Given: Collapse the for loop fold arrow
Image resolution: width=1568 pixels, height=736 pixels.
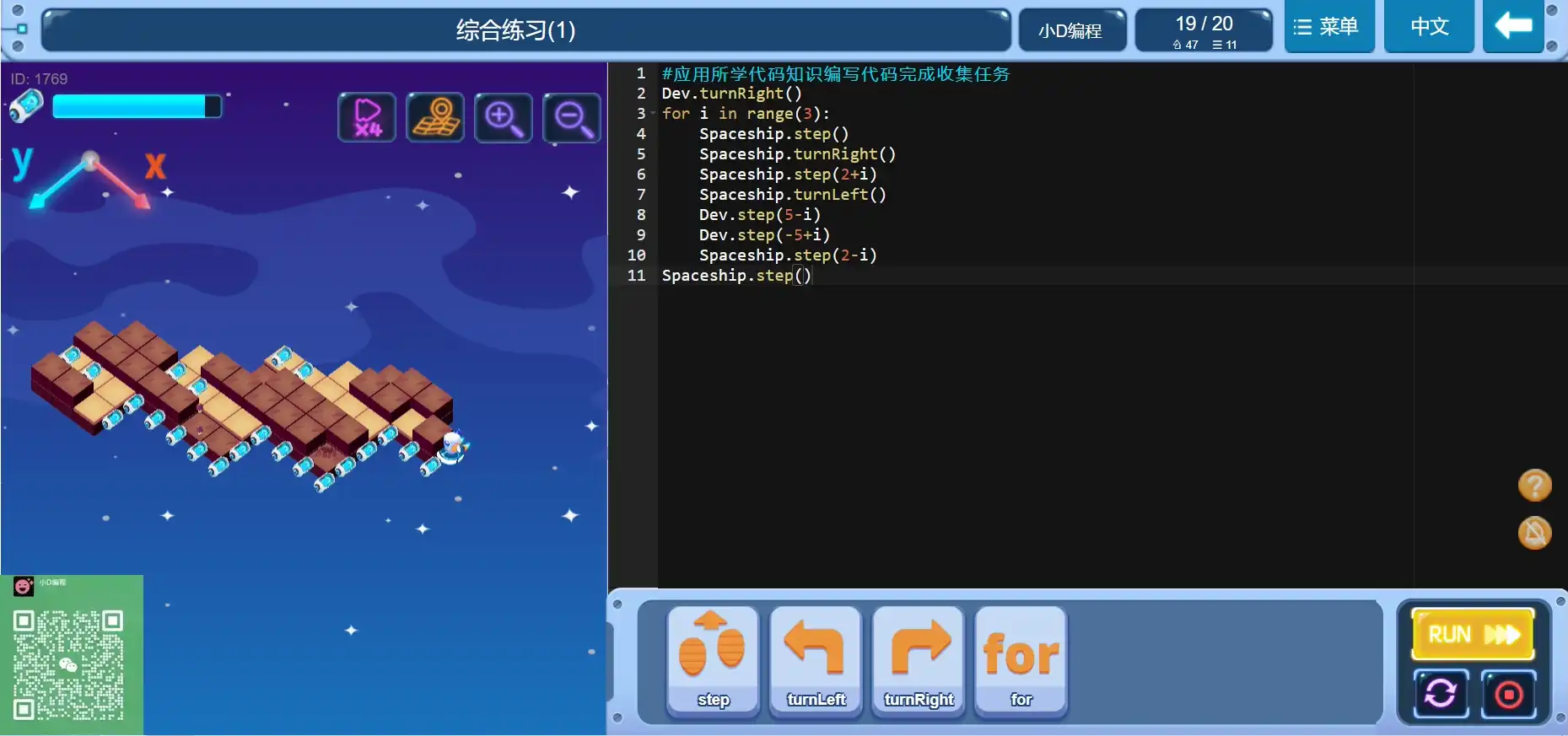Looking at the screenshot, I should click(x=653, y=114).
